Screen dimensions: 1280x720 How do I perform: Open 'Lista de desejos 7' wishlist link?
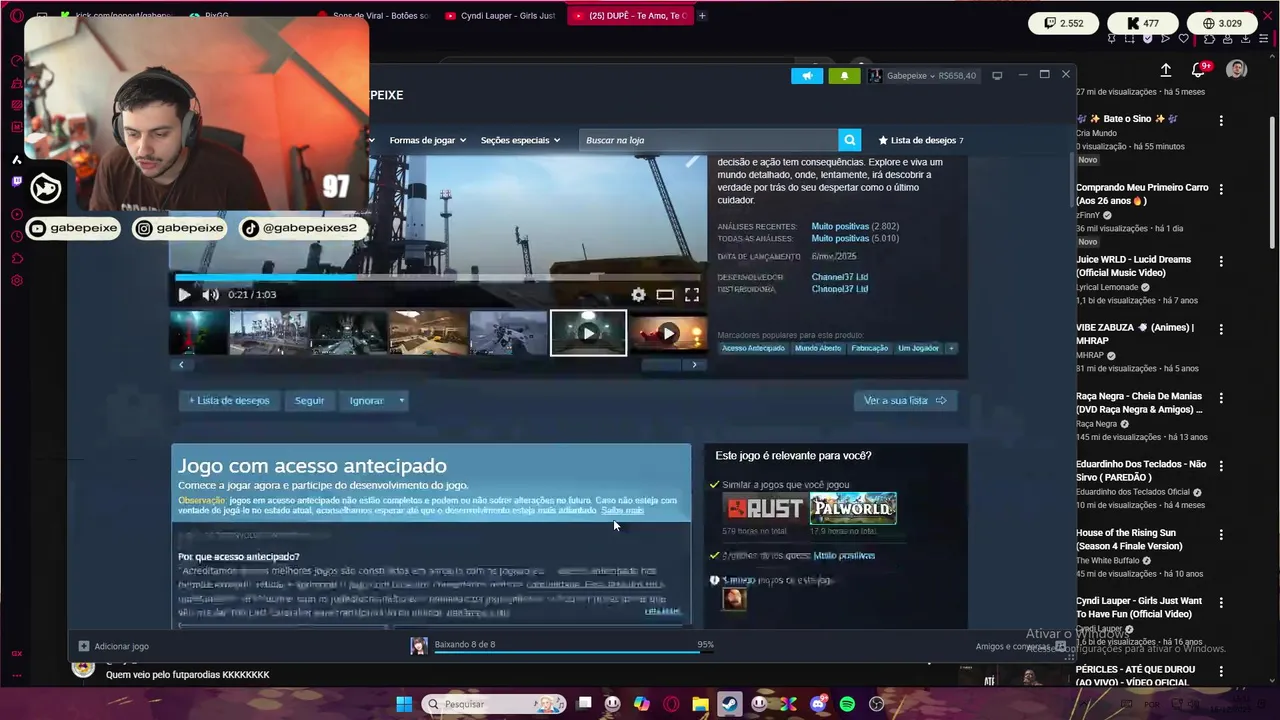click(921, 140)
